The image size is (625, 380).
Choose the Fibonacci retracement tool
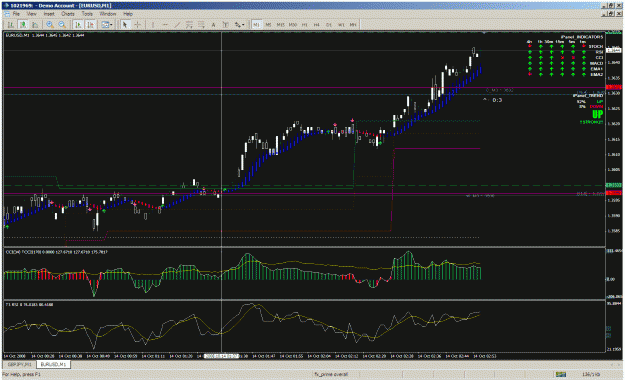coord(201,25)
